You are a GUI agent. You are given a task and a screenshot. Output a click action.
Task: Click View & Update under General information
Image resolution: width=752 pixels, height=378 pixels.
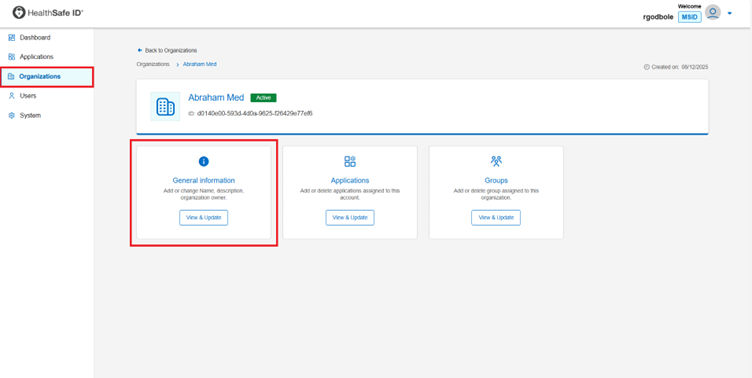tap(204, 217)
